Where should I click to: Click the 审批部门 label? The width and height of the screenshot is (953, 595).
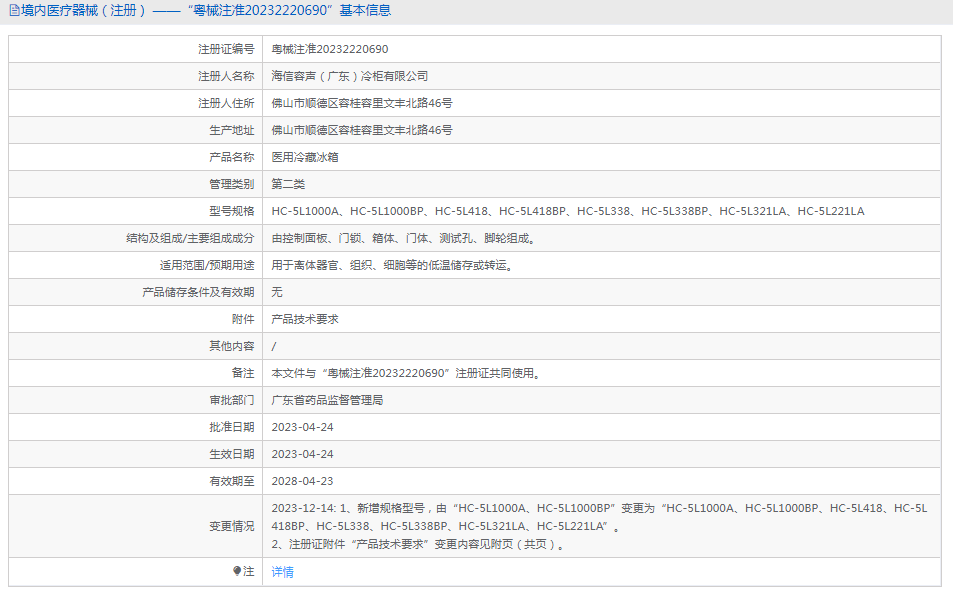[x=232, y=400]
